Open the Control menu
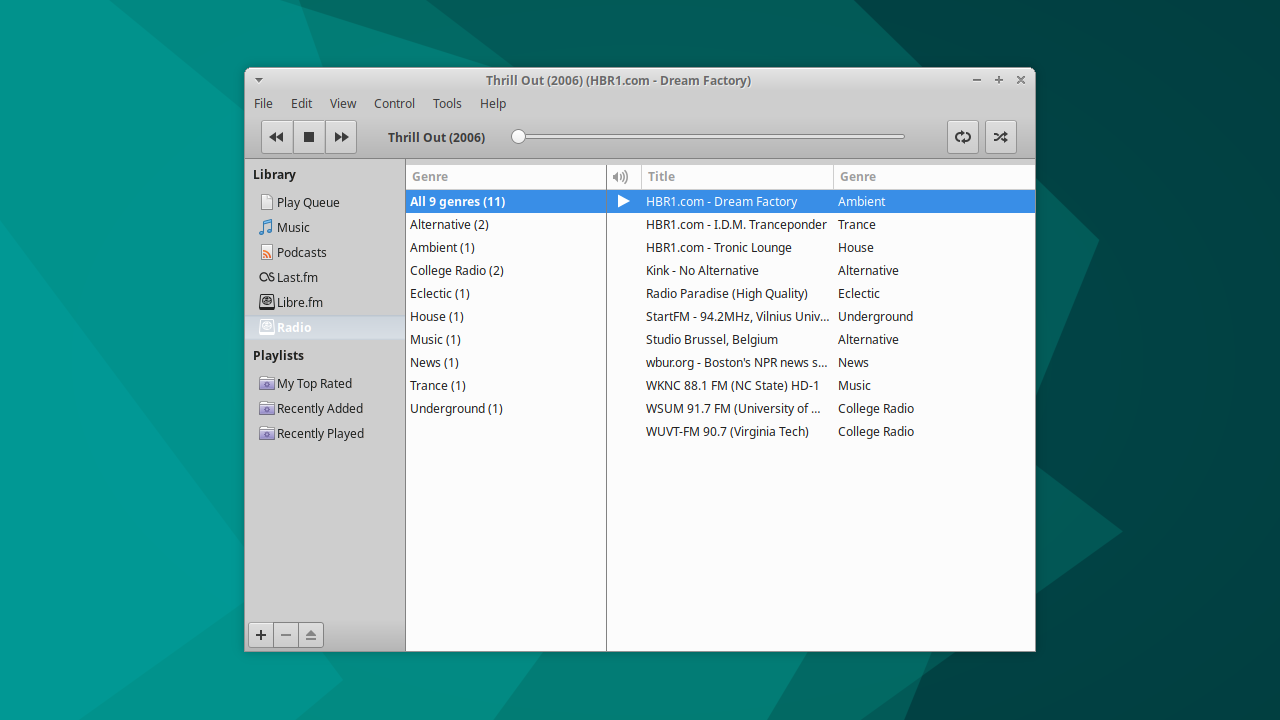 click(x=394, y=103)
